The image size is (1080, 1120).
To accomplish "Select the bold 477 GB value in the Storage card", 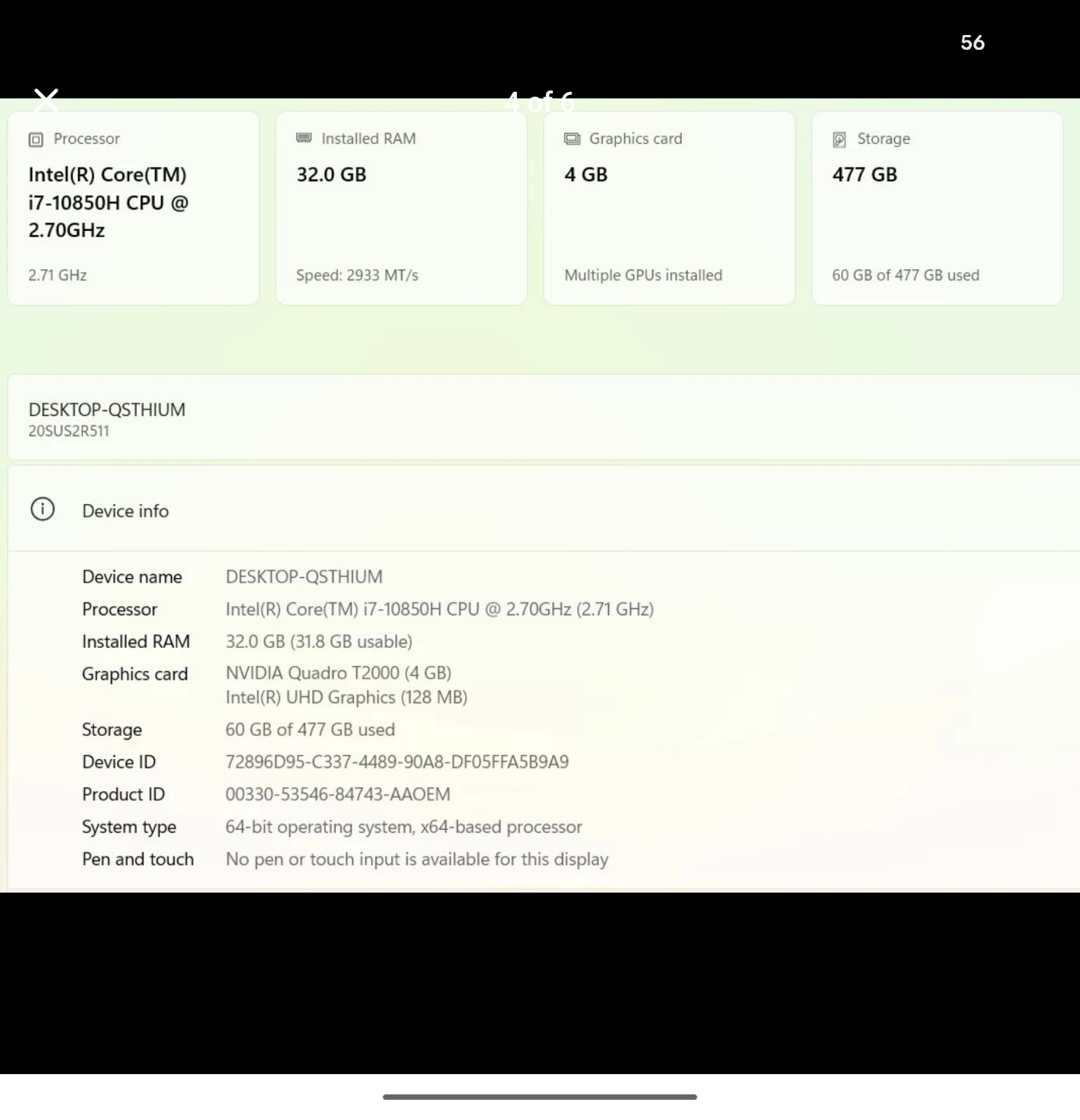I will point(865,175).
